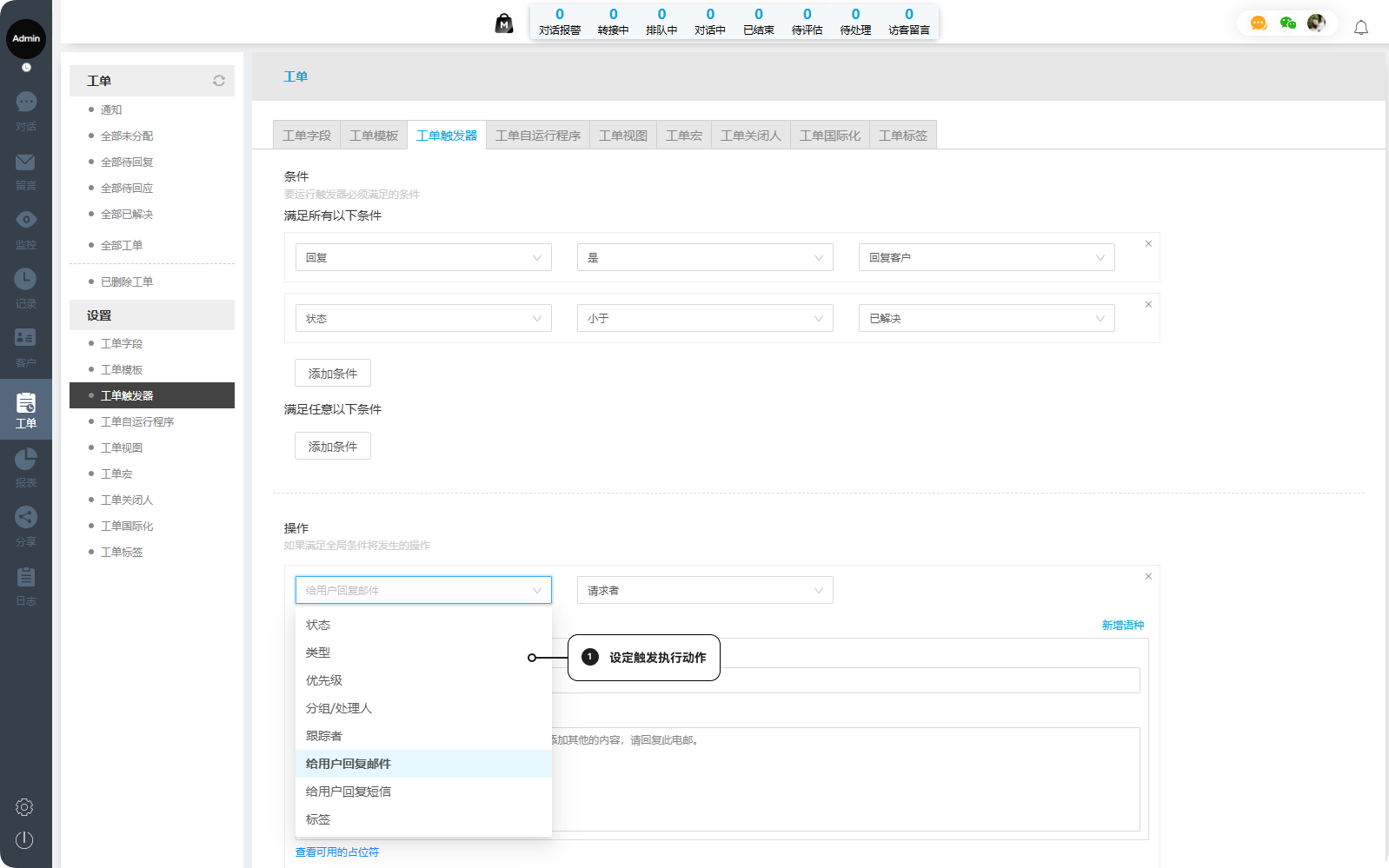Click the refresh icon beside 工单 header

click(x=219, y=81)
